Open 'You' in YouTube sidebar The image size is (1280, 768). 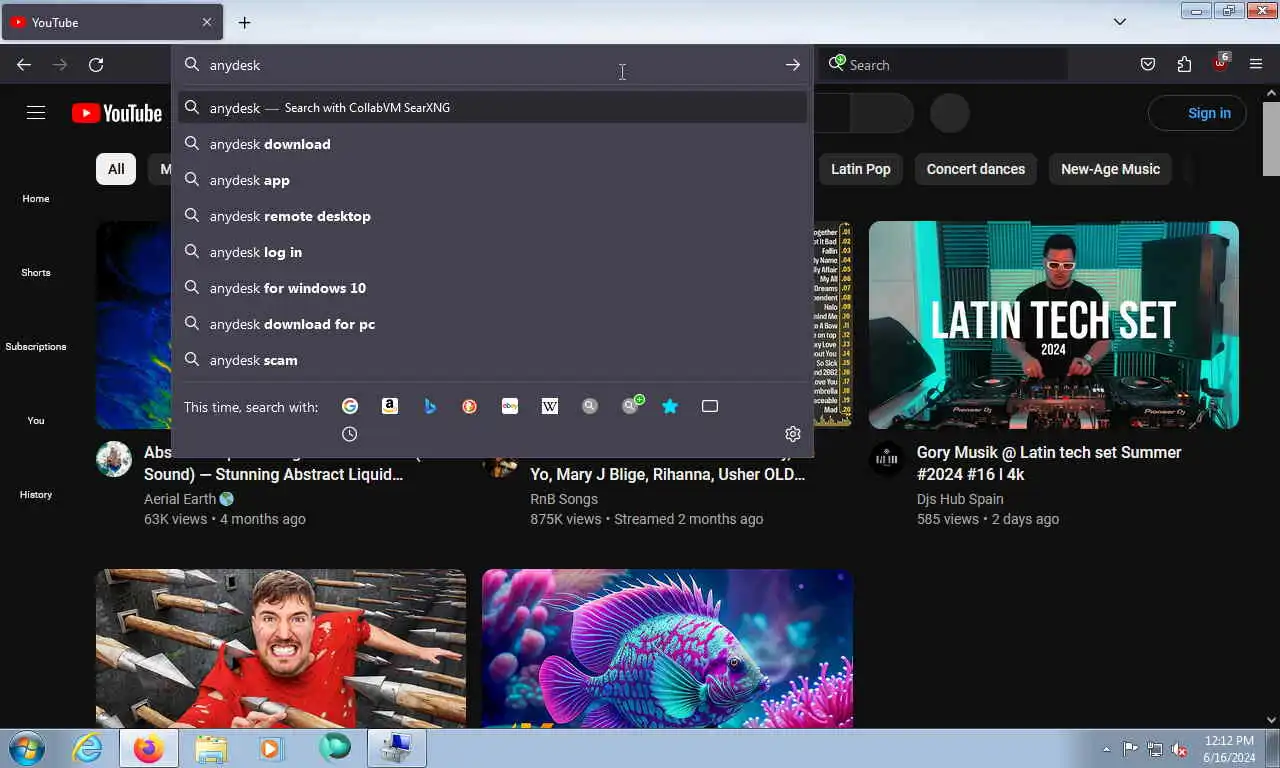click(36, 420)
